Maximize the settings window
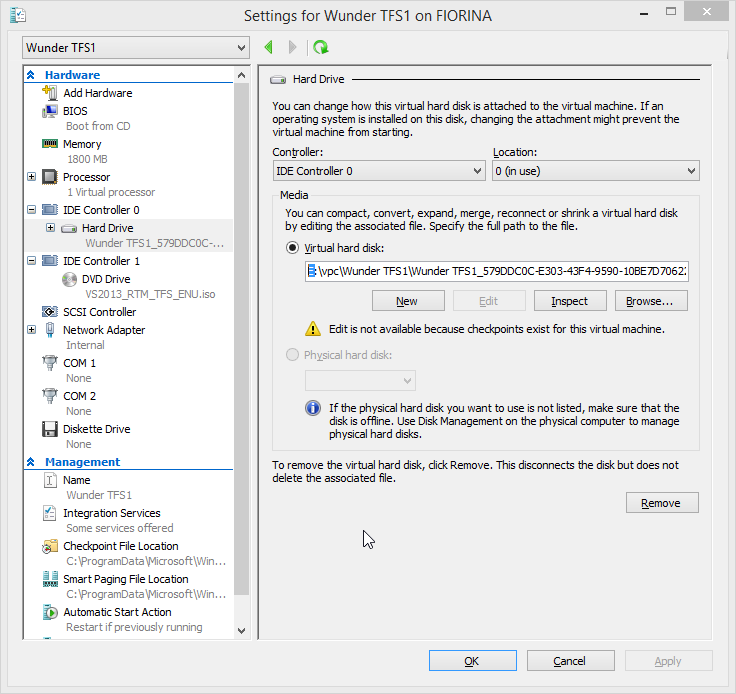 tap(671, 12)
